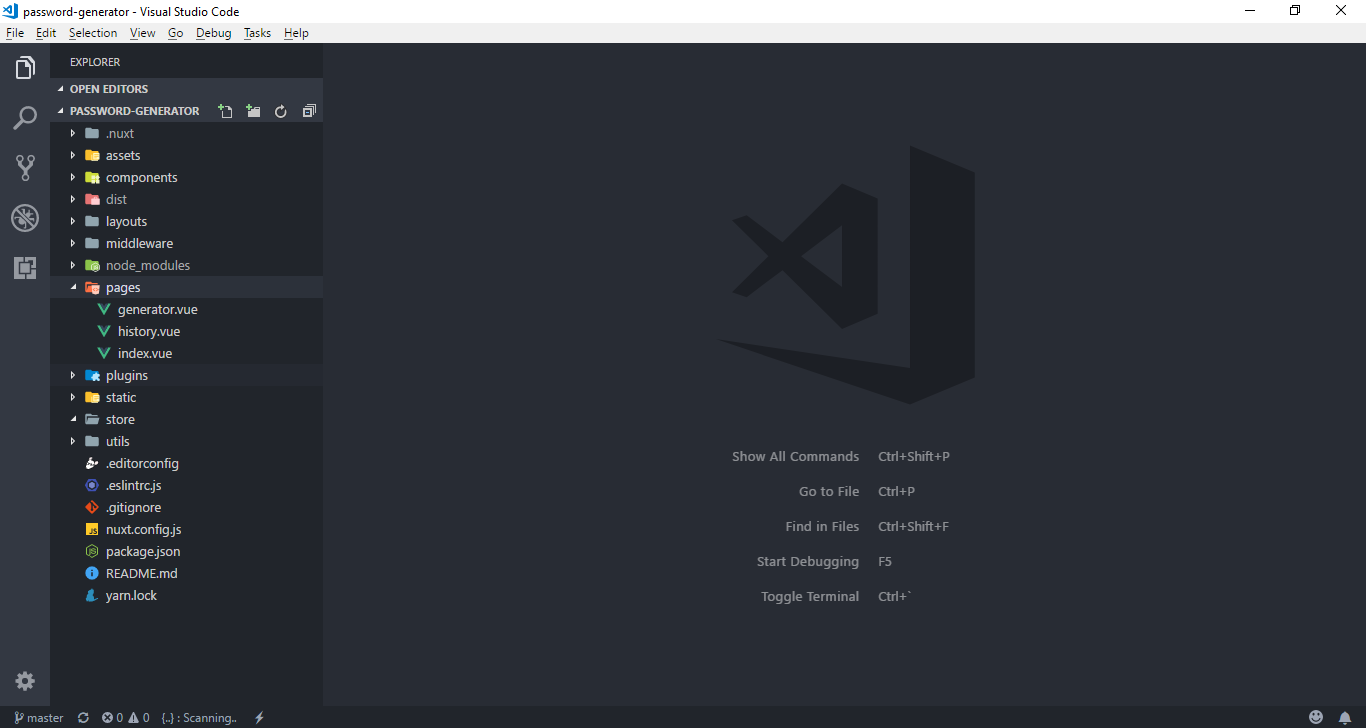This screenshot has height=728, width=1366.
Task: Expand the plugins folder arrow
Action: tap(73, 375)
